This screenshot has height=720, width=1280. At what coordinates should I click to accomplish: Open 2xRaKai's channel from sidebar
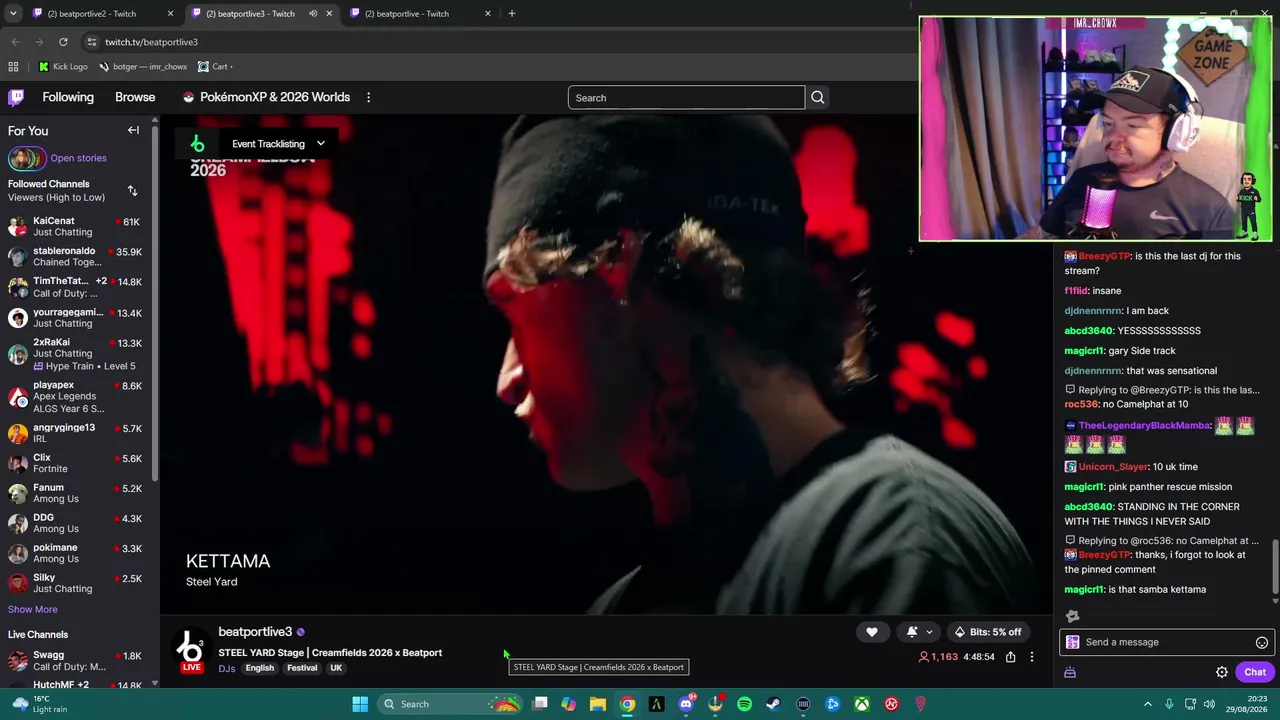76,353
